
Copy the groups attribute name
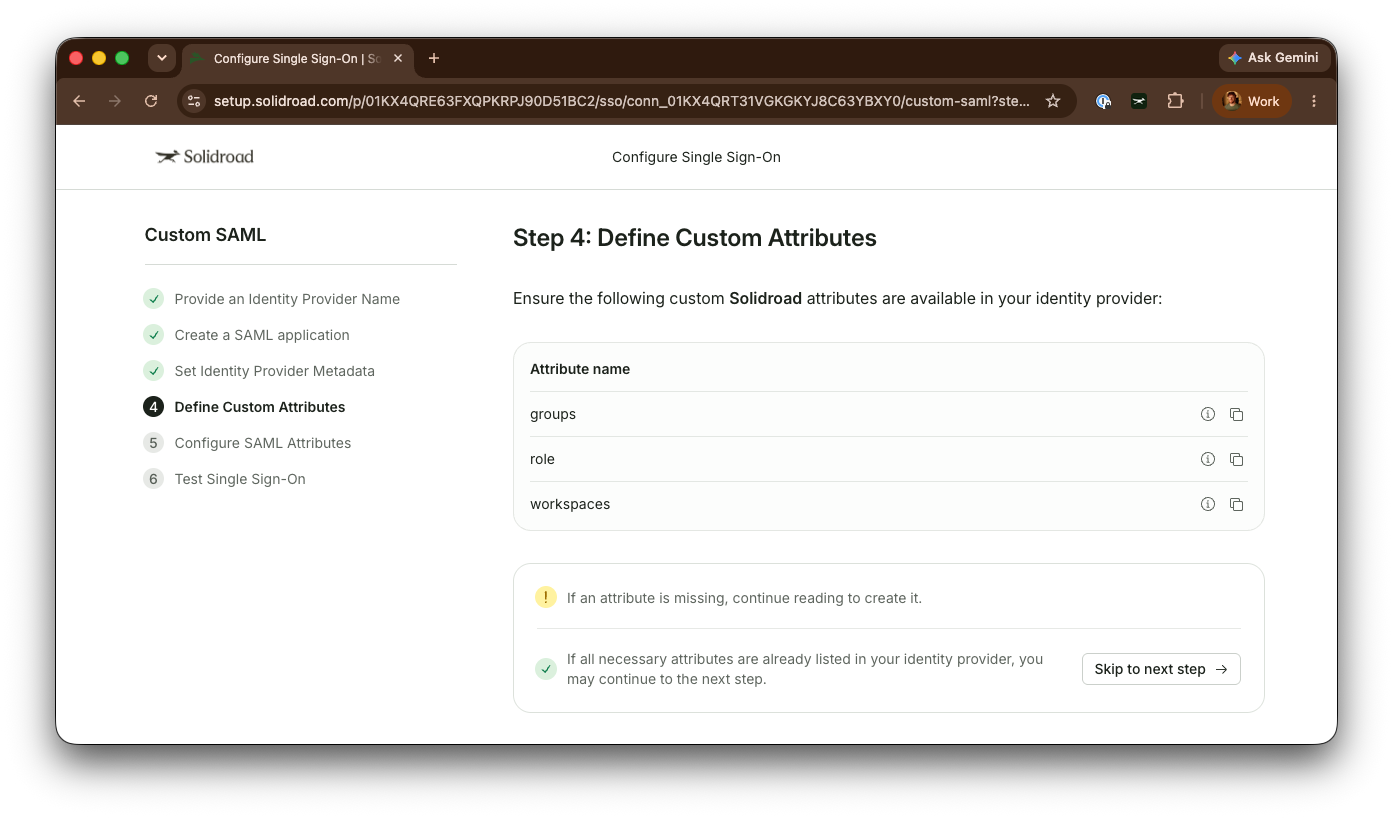pos(1236,414)
